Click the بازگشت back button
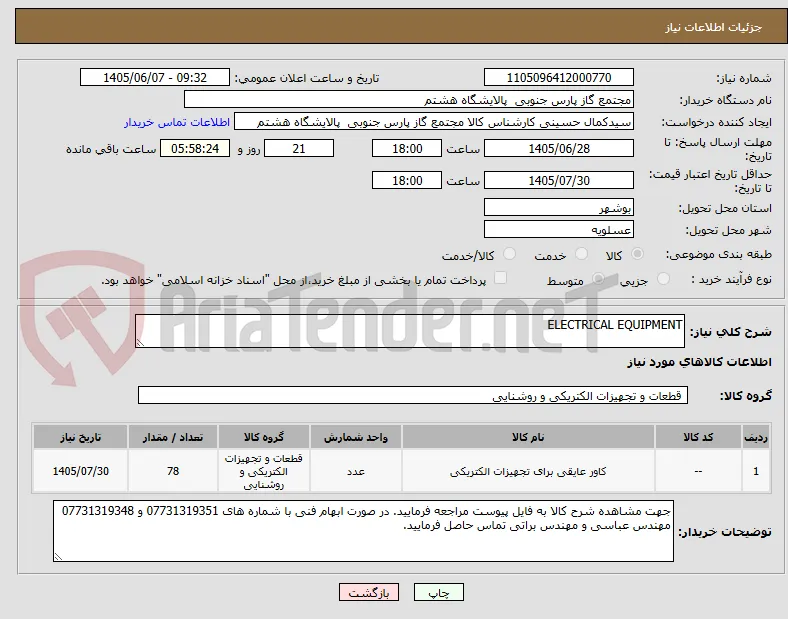788x619 pixels. 369,592
